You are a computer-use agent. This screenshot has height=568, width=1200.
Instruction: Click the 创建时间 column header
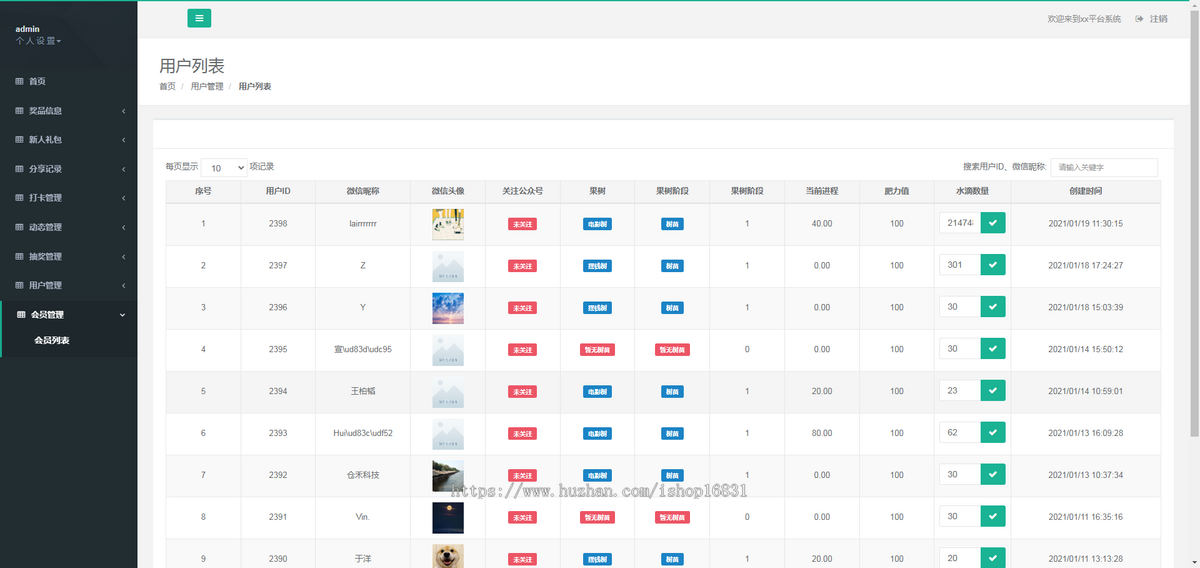1086,191
